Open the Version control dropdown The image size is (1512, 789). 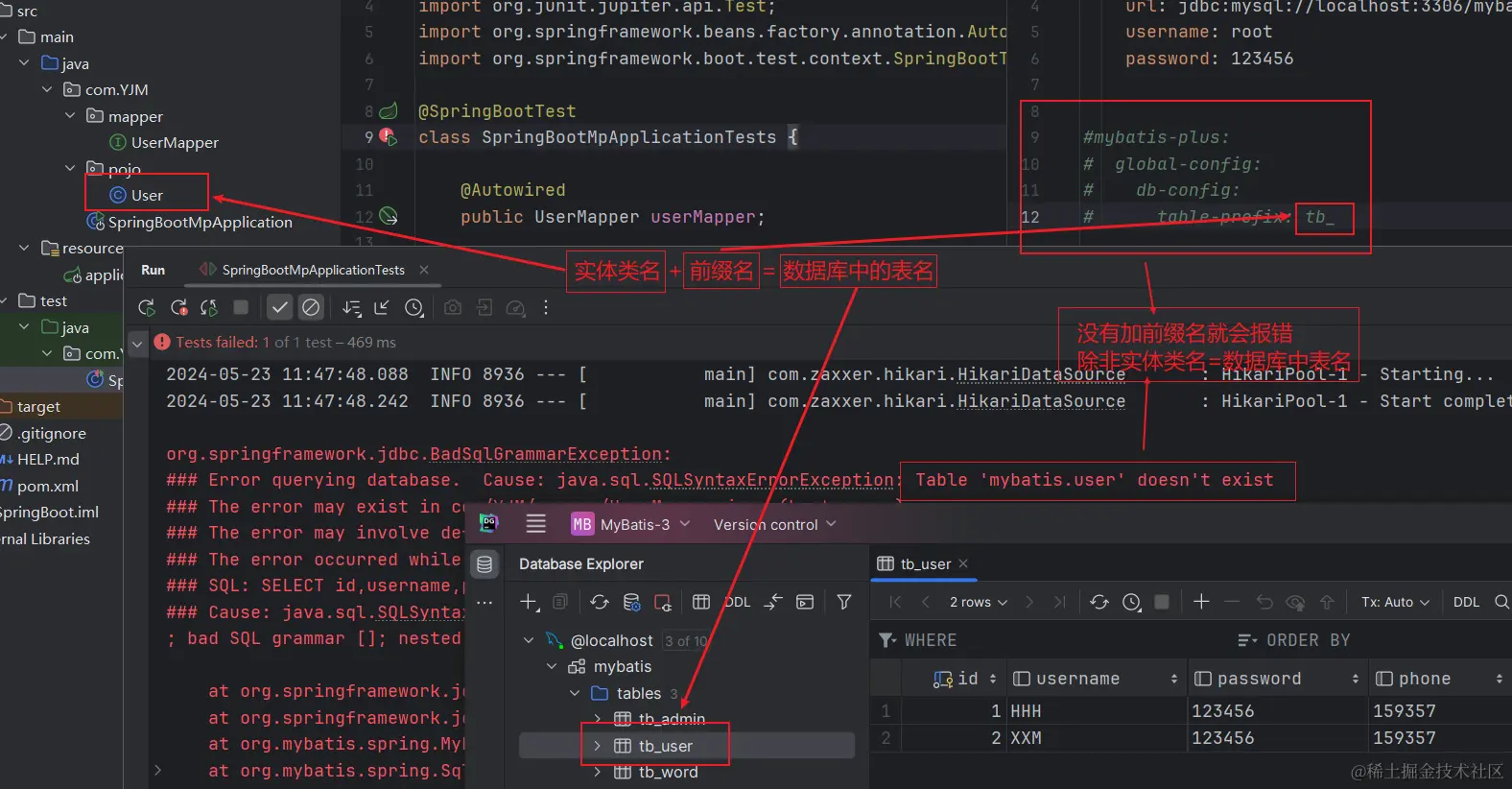point(775,524)
